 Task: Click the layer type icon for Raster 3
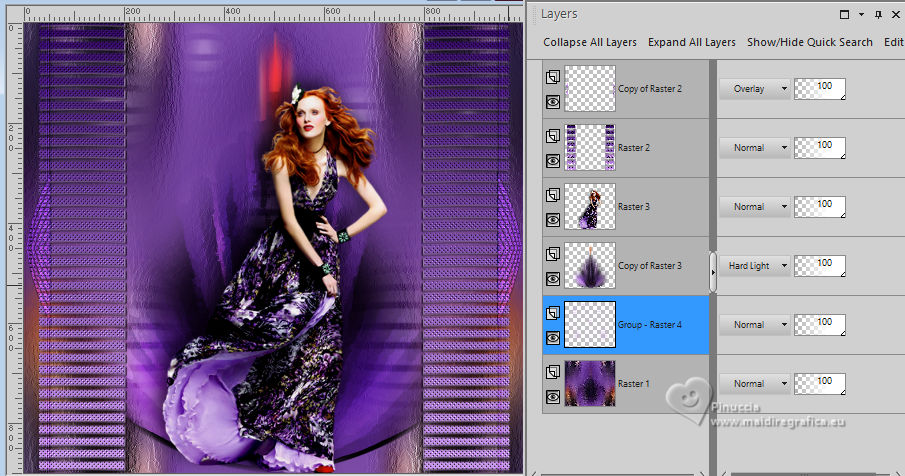(x=552, y=195)
